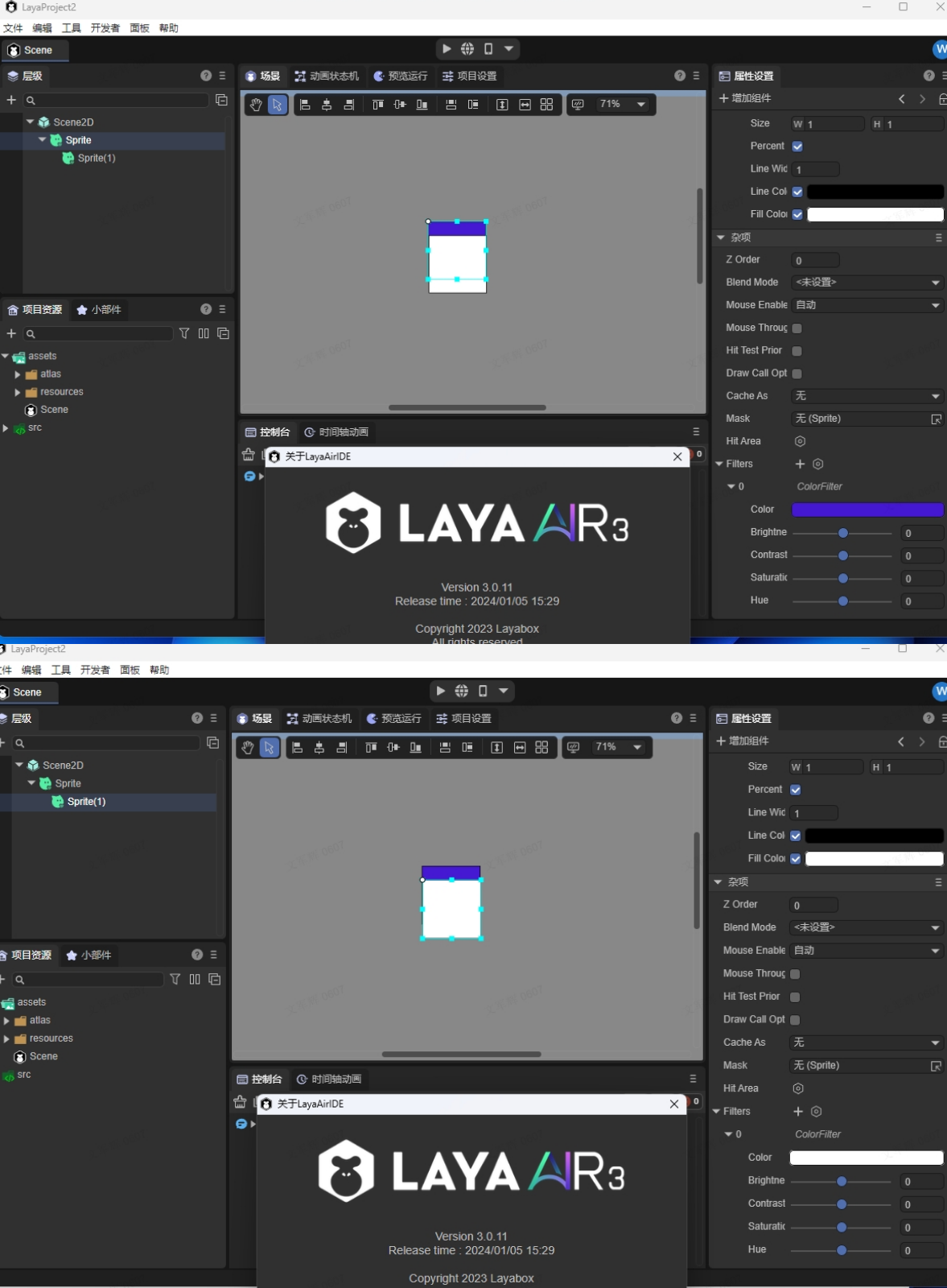The width and height of the screenshot is (947, 1288).
Task: Open the 开发者 menu in the upper menu bar
Action: tap(105, 28)
